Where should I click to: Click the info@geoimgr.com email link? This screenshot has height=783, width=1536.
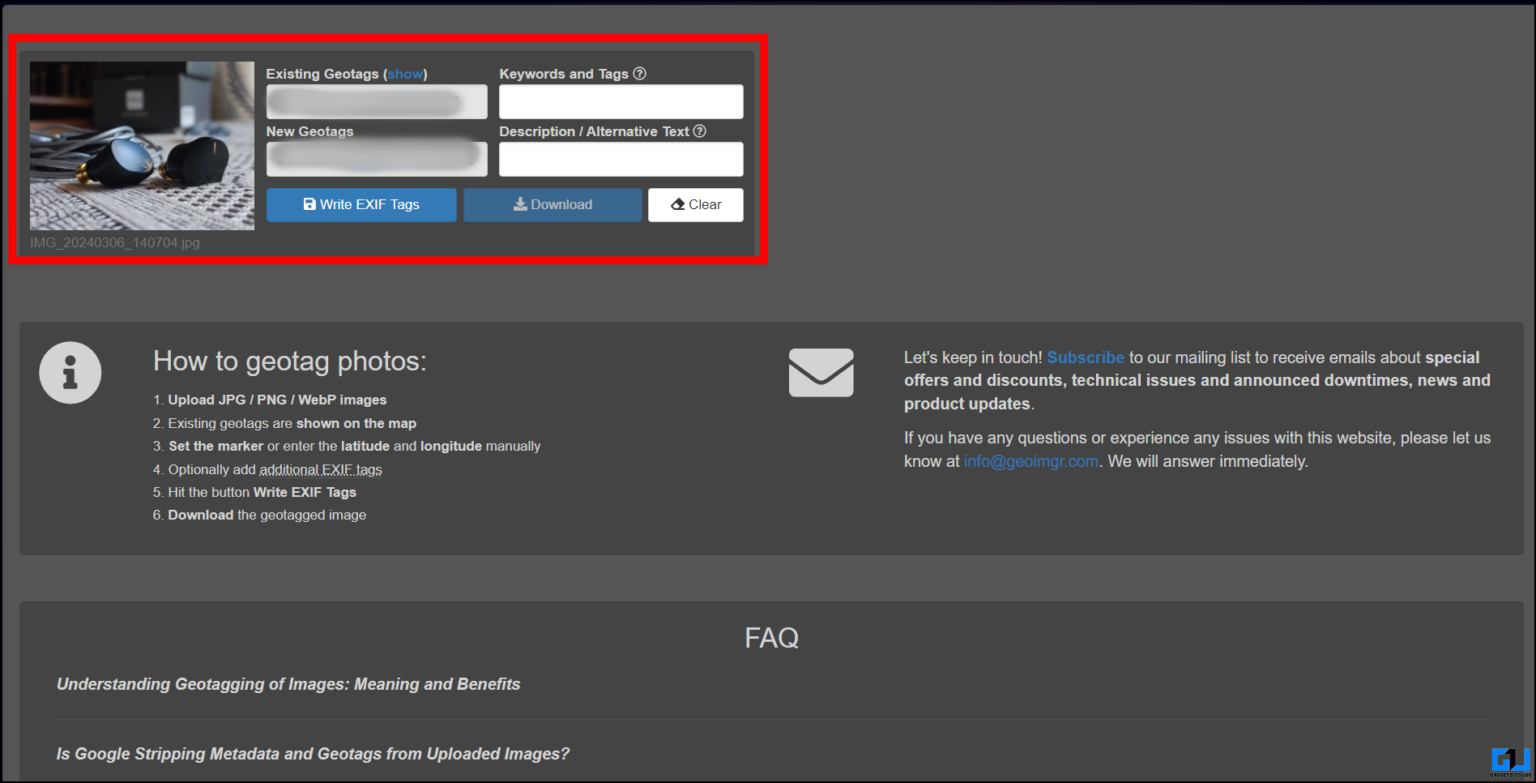point(1031,461)
